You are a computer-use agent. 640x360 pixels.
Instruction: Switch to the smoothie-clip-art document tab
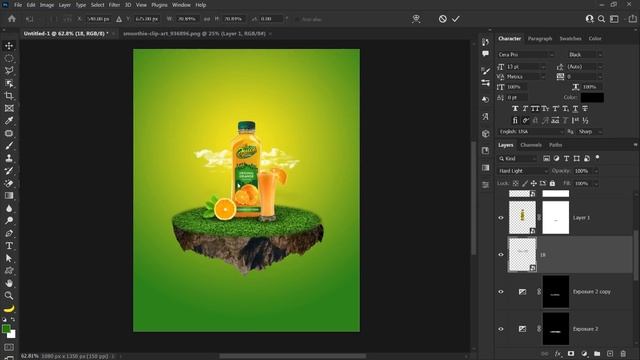click(x=194, y=33)
